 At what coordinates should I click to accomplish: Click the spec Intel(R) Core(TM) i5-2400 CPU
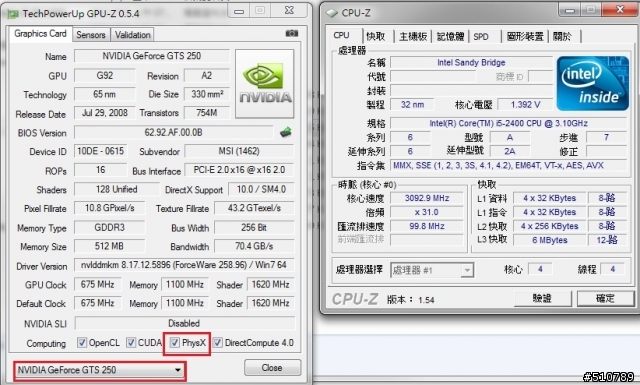coord(509,123)
